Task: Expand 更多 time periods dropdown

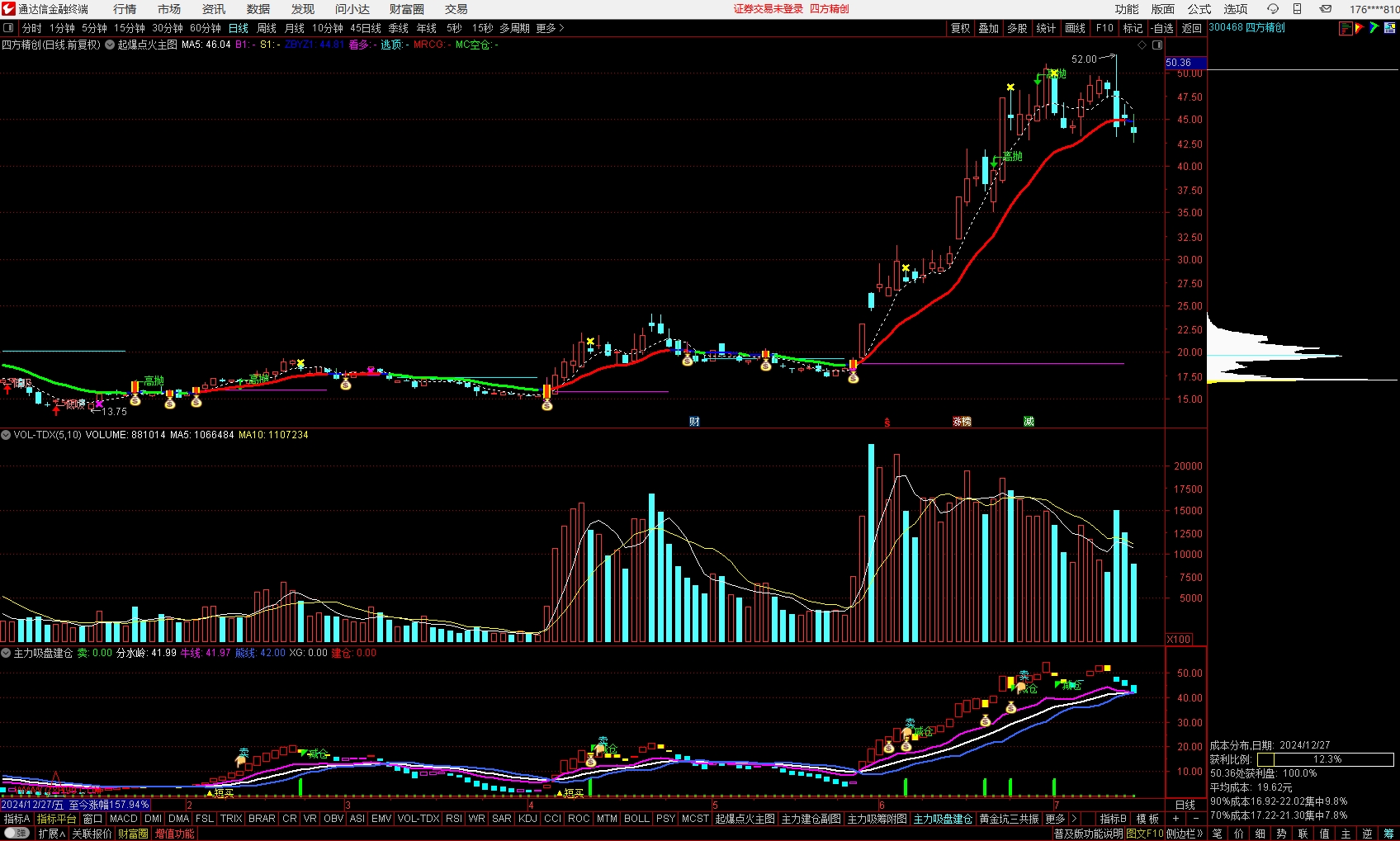Action: pyautogui.click(x=550, y=28)
